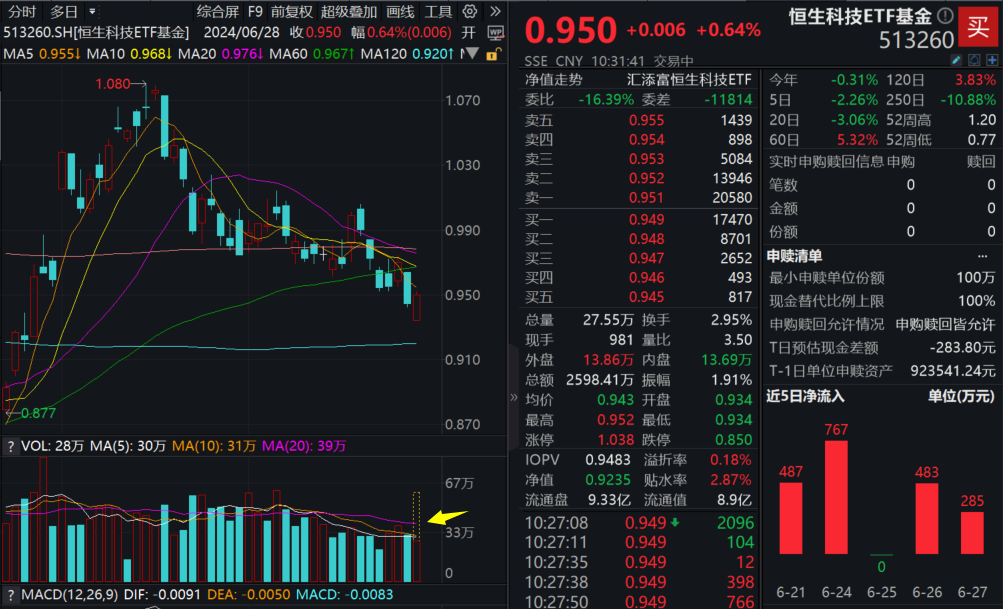Click the 申赎清单 heading
The image size is (1003, 609).
(794, 257)
